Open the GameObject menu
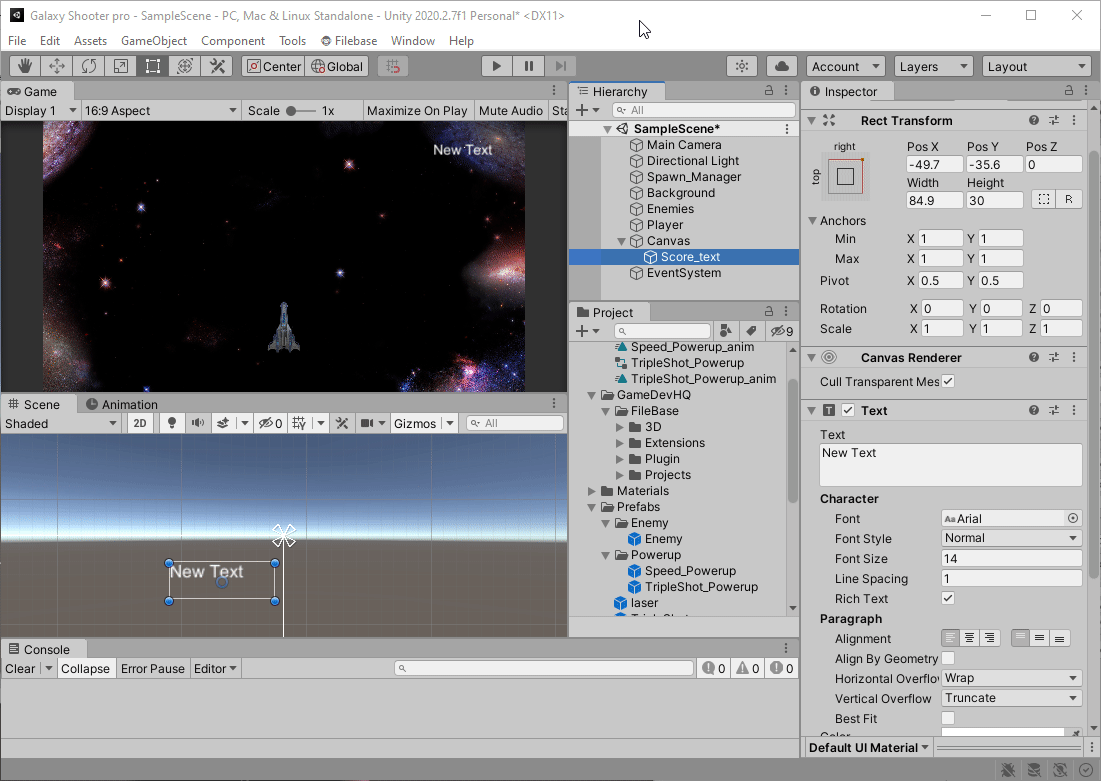Image resolution: width=1101 pixels, height=781 pixels. click(154, 41)
